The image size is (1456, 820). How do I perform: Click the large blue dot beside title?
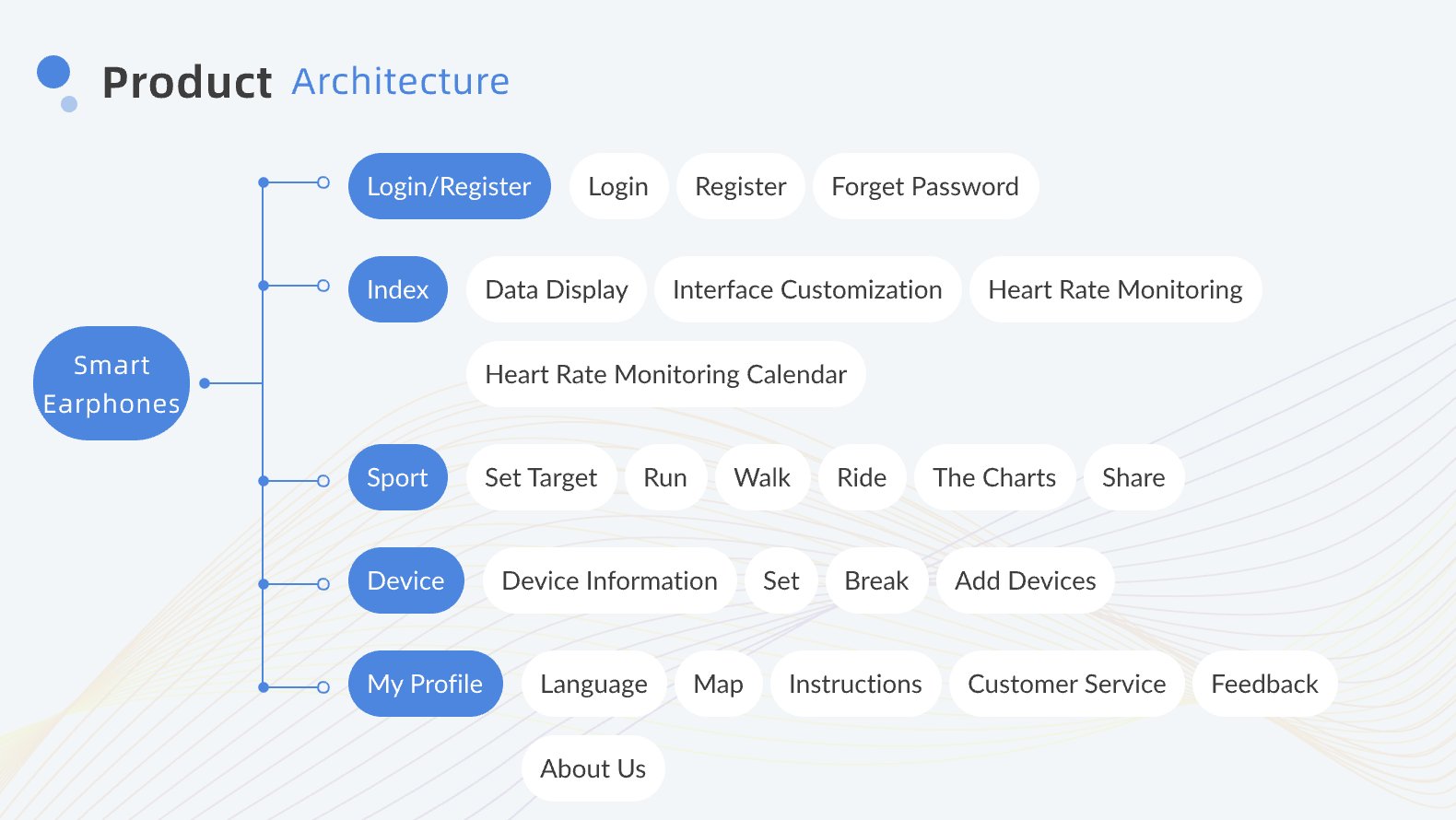[x=53, y=72]
